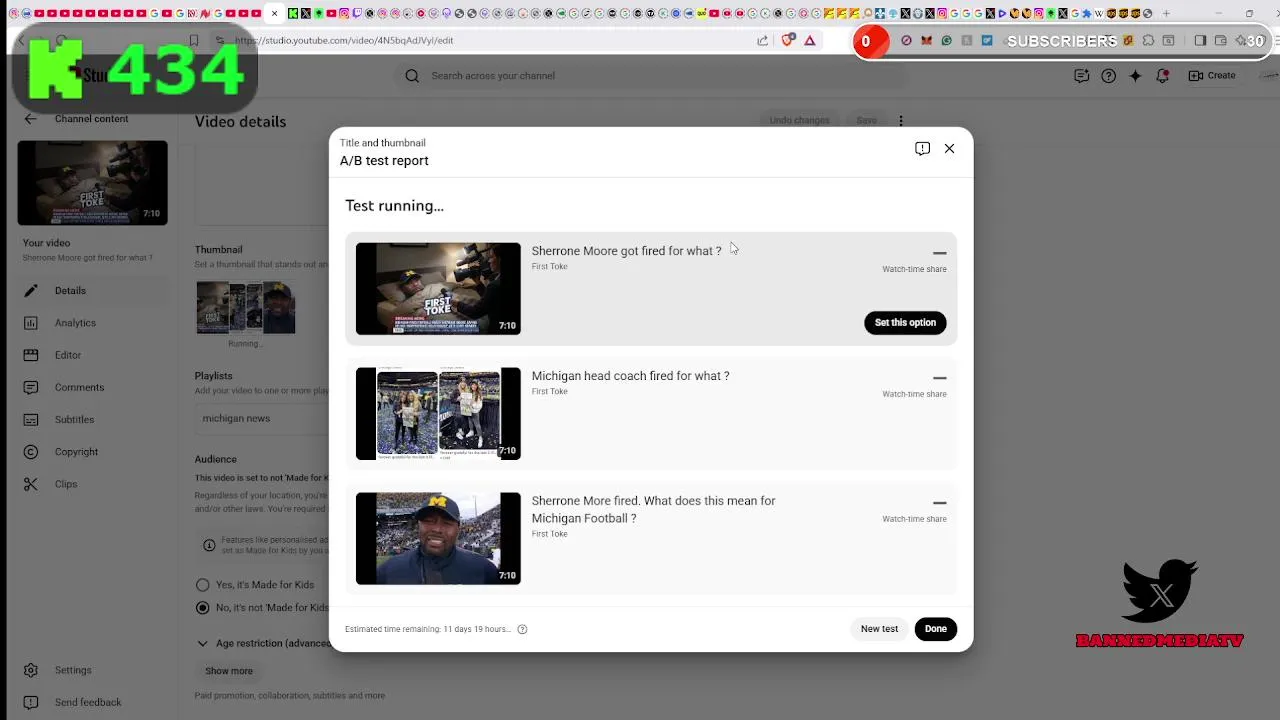Open the Brave Shields icon
This screenshot has height=720, width=1280.
[x=788, y=41]
